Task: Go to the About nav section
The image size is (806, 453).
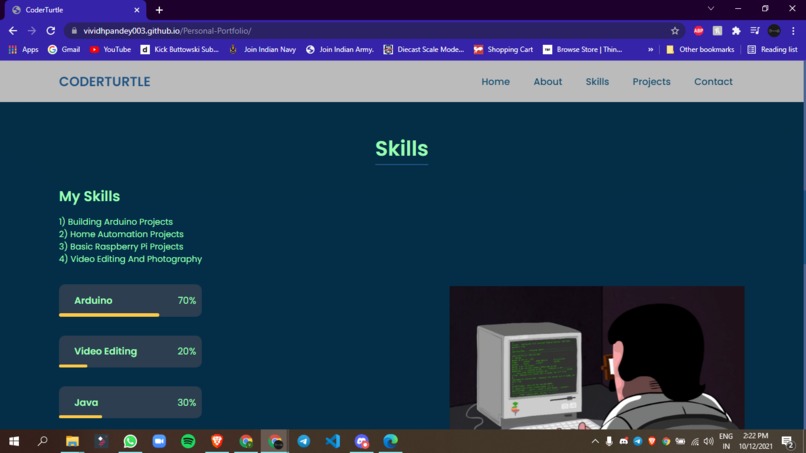Action: click(x=547, y=82)
